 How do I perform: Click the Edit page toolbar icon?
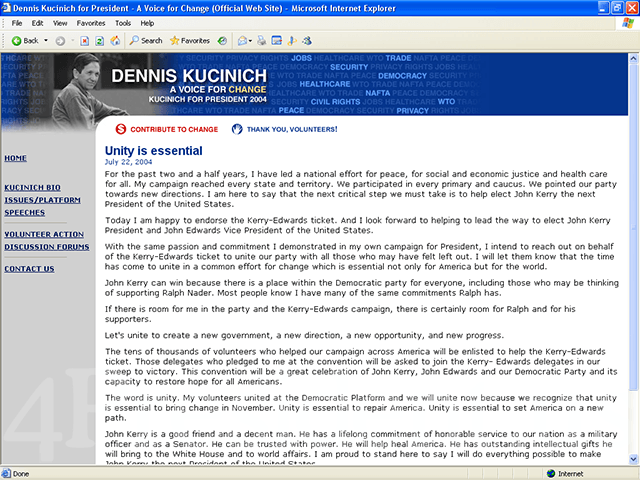tap(277, 41)
